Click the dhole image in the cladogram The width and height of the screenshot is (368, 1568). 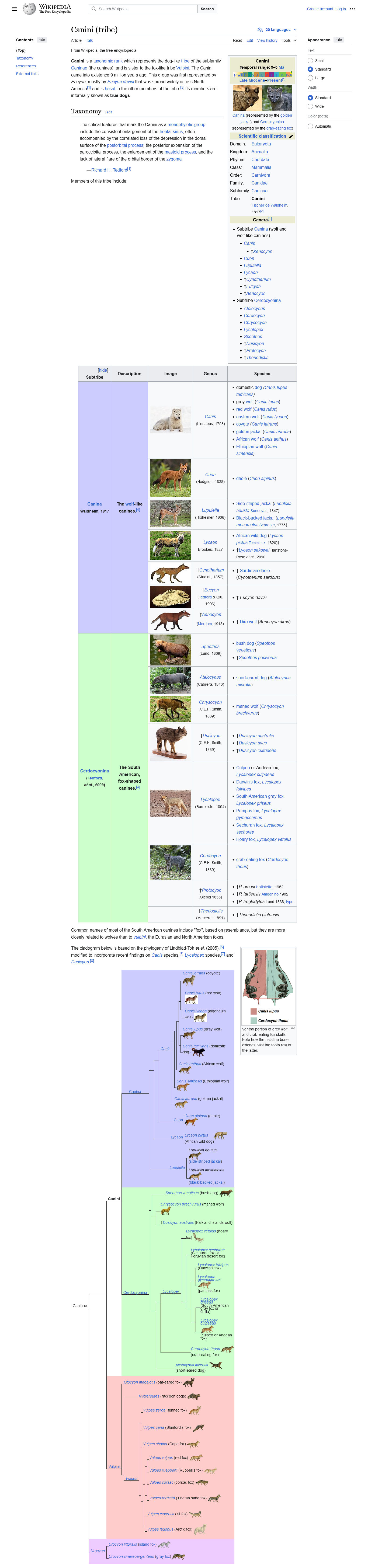(191, 1121)
